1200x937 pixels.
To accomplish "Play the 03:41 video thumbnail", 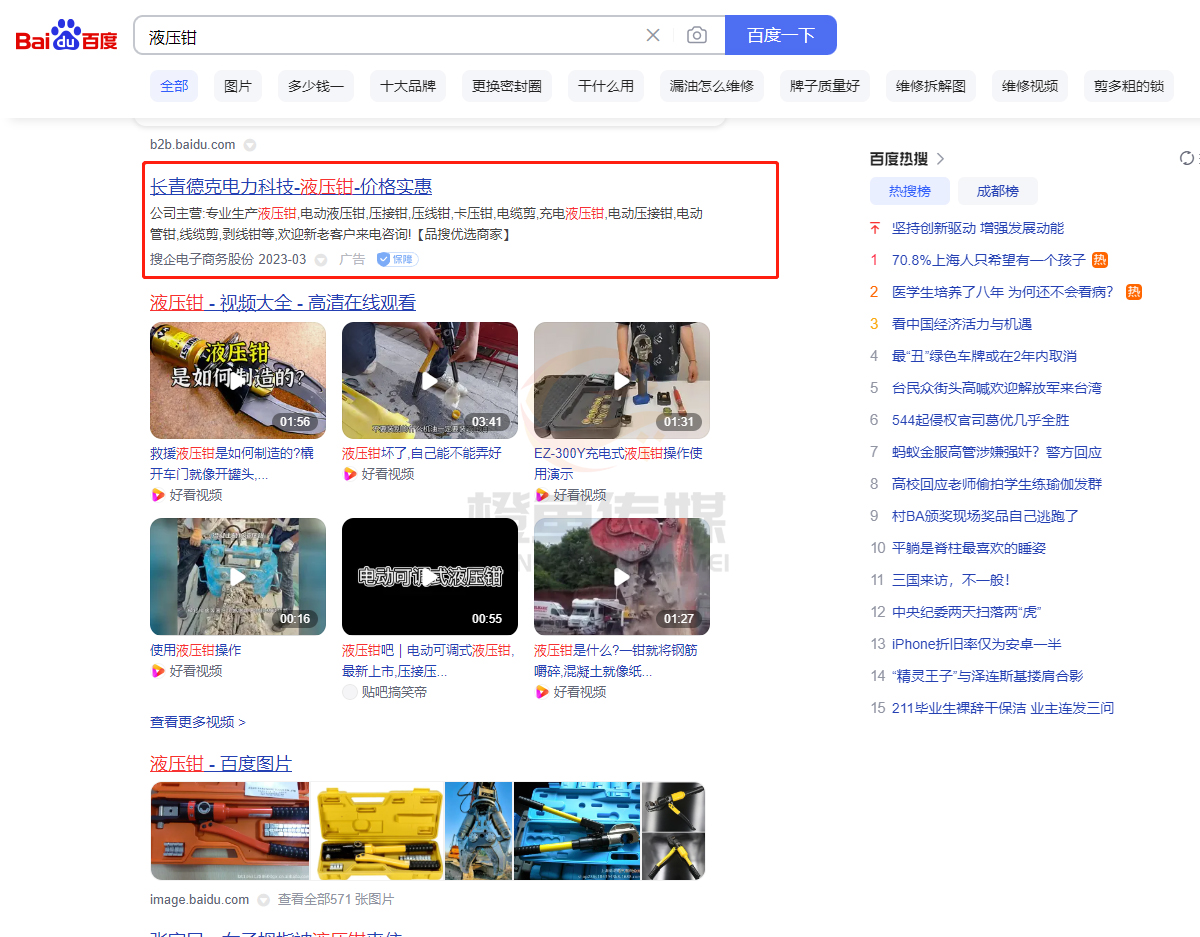I will click(430, 380).
